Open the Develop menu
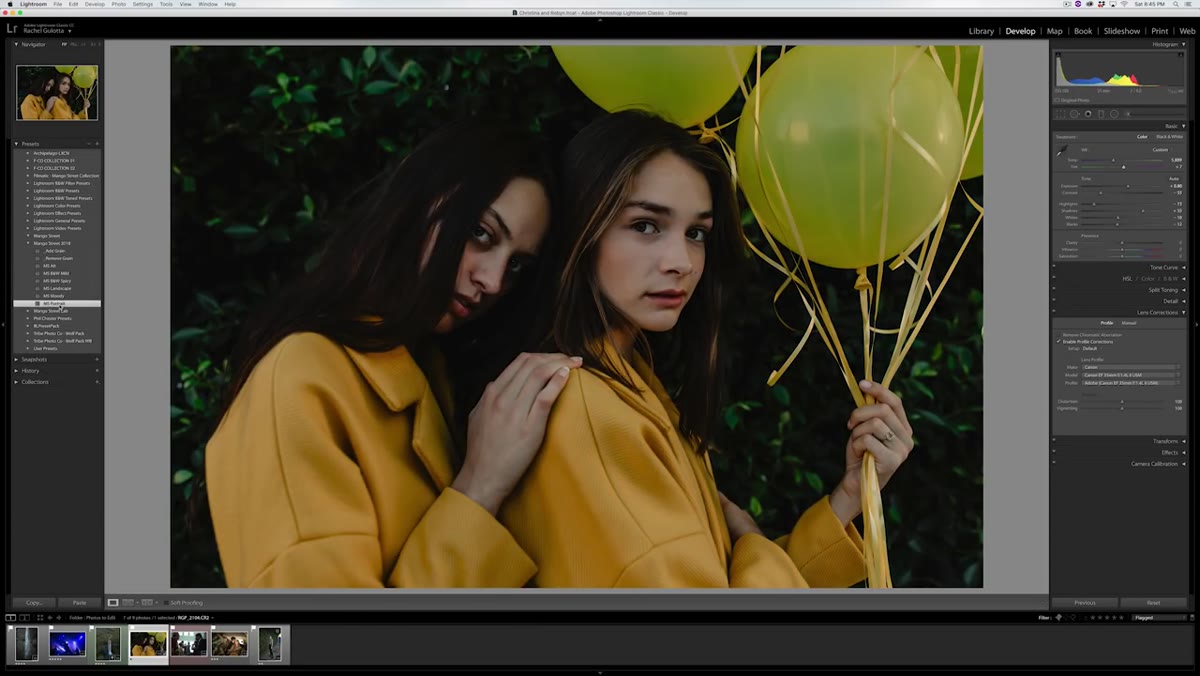The width and height of the screenshot is (1200, 676). tap(95, 4)
